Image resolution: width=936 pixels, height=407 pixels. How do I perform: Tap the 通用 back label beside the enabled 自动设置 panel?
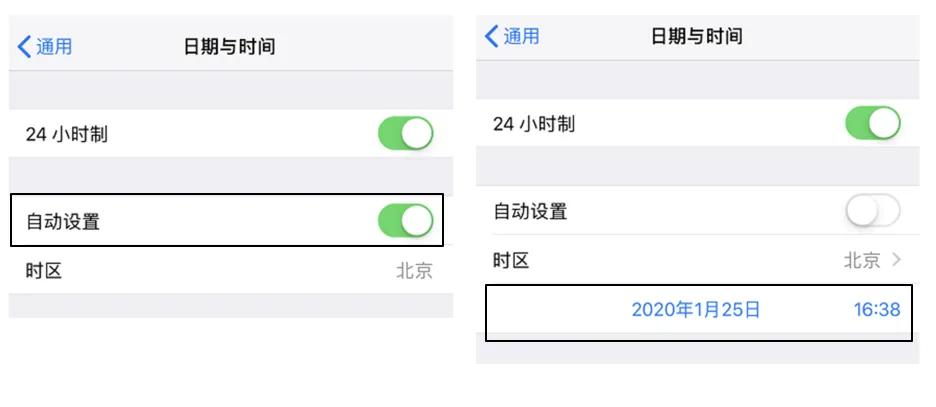pyautogui.click(x=53, y=46)
